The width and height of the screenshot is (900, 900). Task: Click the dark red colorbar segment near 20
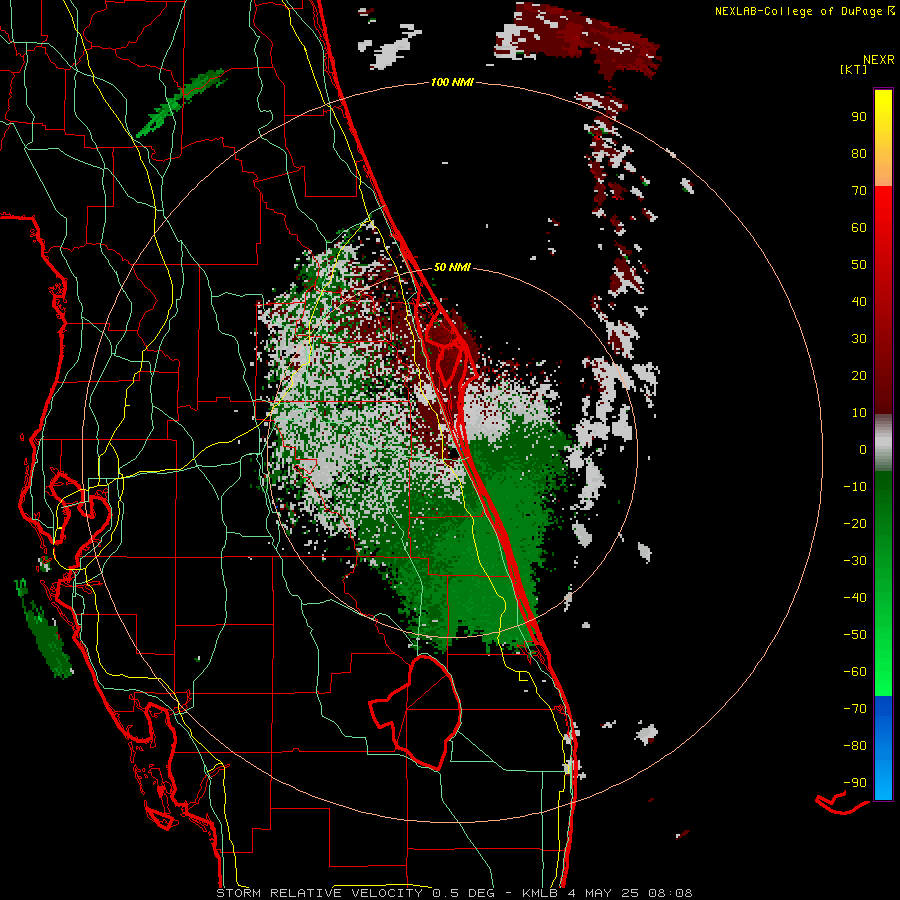coord(883,376)
